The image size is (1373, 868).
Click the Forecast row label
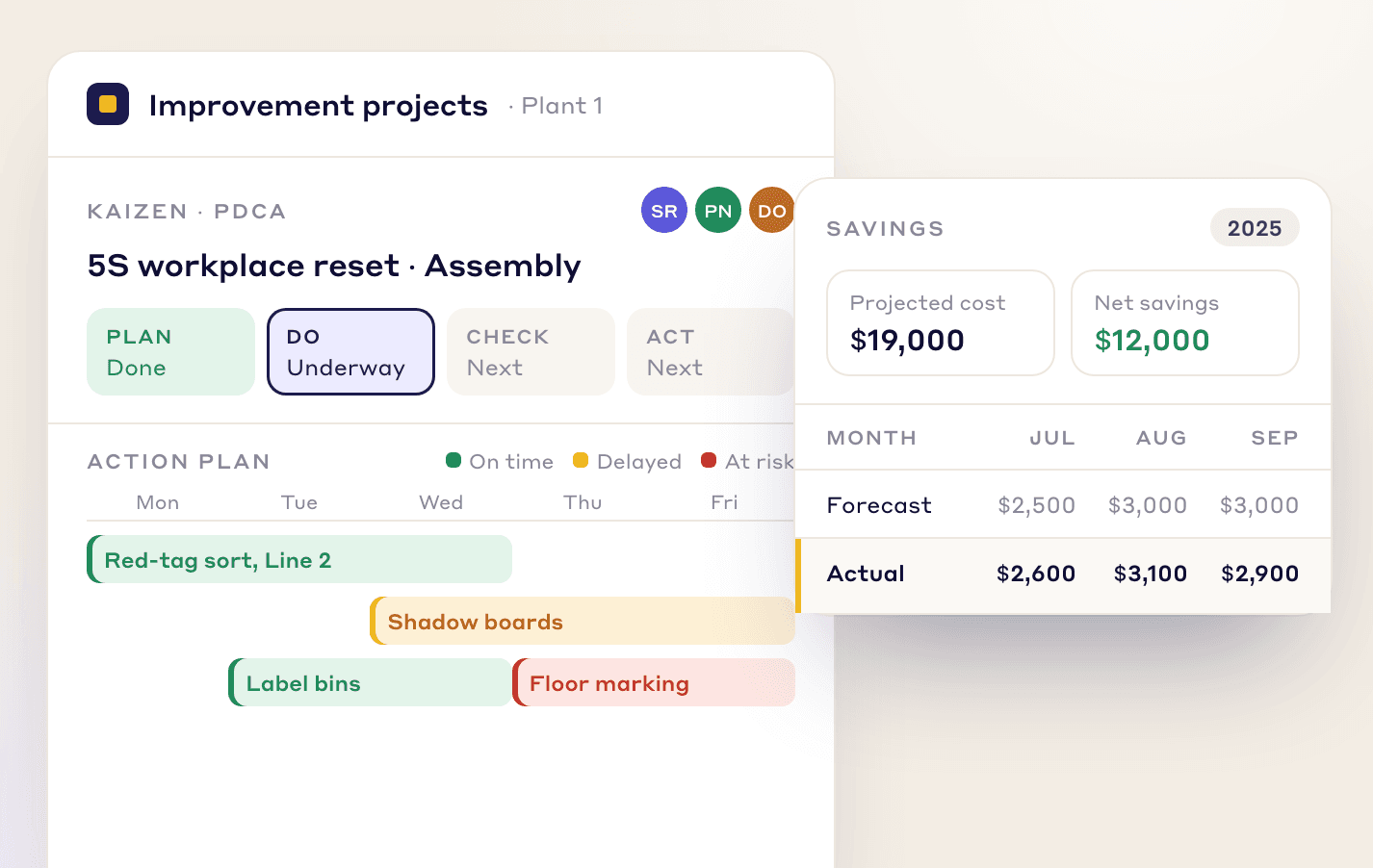point(879,505)
